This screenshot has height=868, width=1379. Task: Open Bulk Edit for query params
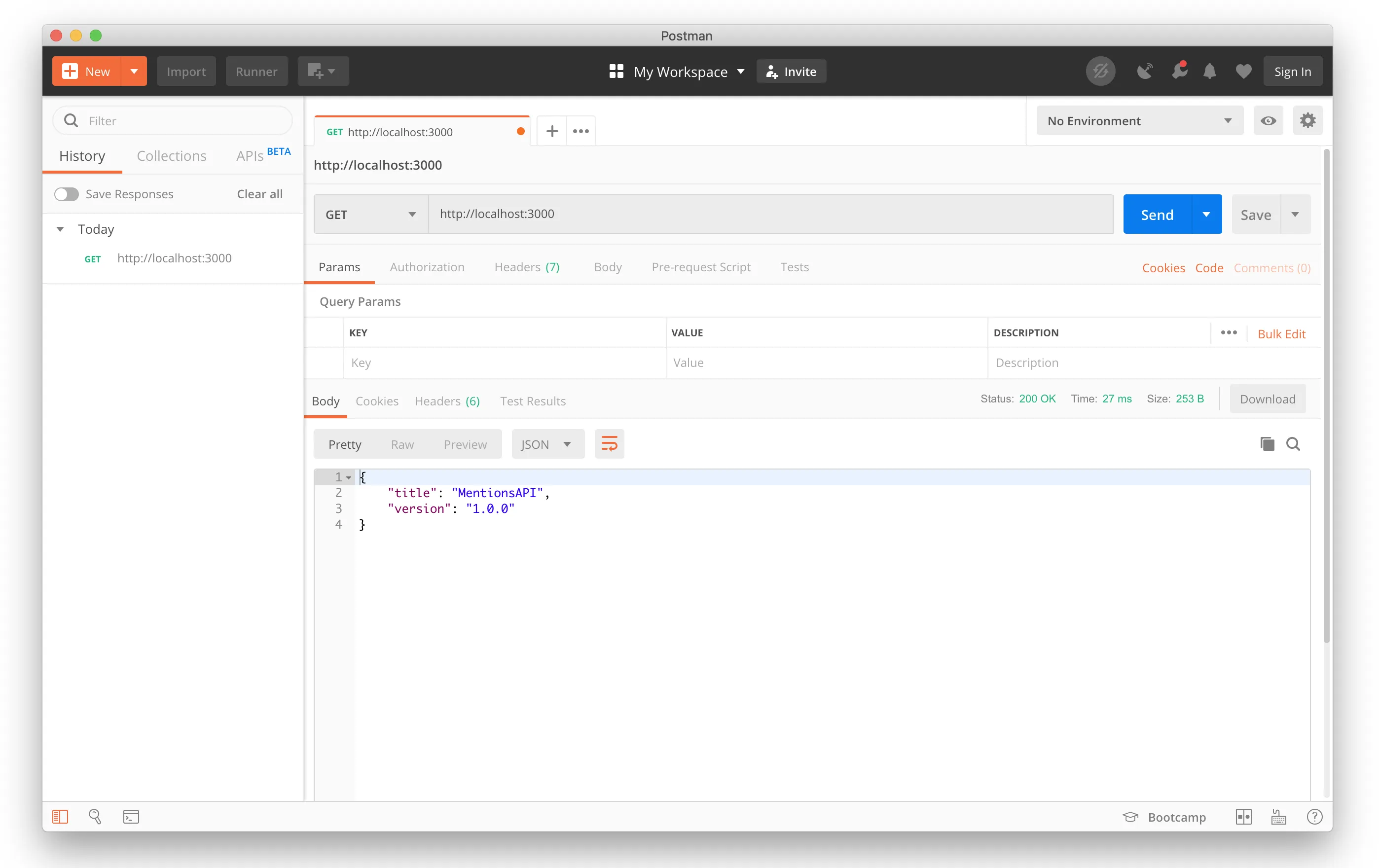pos(1282,334)
